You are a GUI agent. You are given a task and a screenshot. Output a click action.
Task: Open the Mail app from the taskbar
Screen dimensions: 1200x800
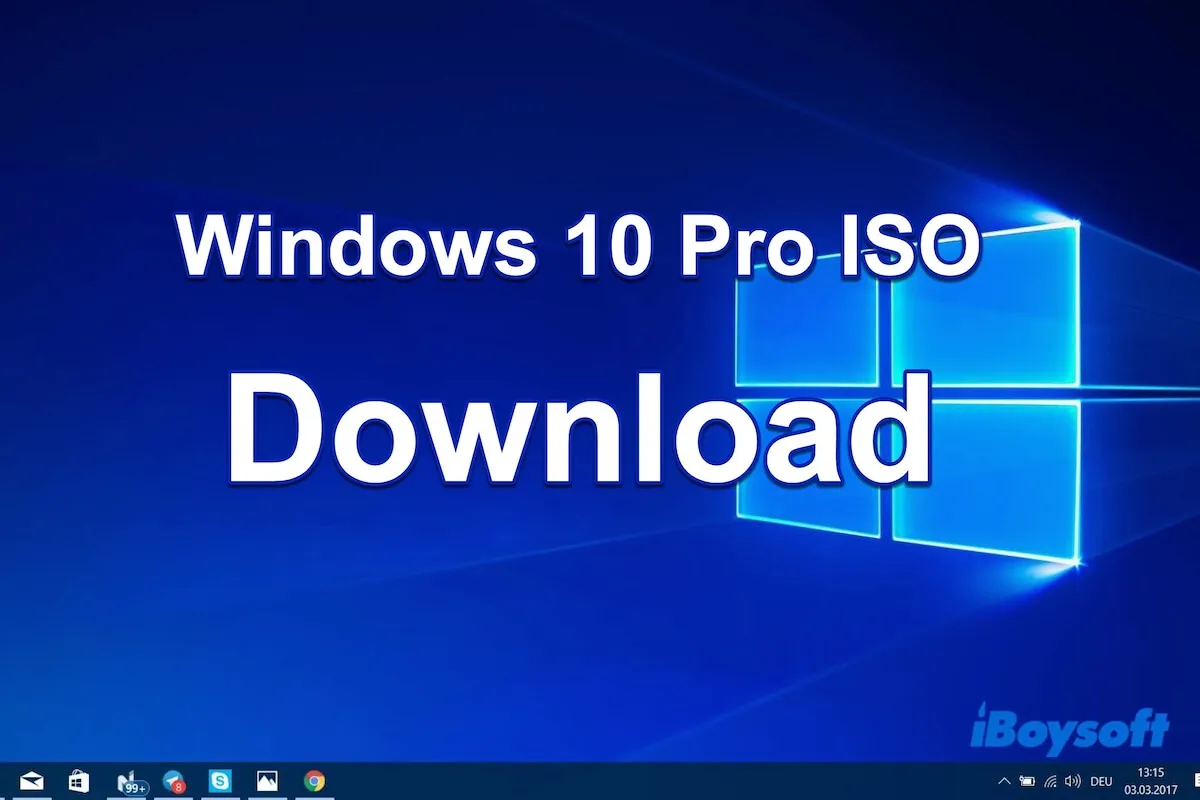(x=31, y=781)
